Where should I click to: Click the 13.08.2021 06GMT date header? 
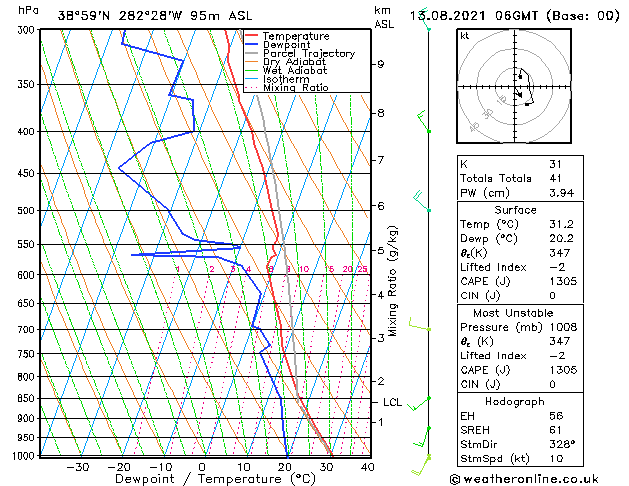pos(515,16)
